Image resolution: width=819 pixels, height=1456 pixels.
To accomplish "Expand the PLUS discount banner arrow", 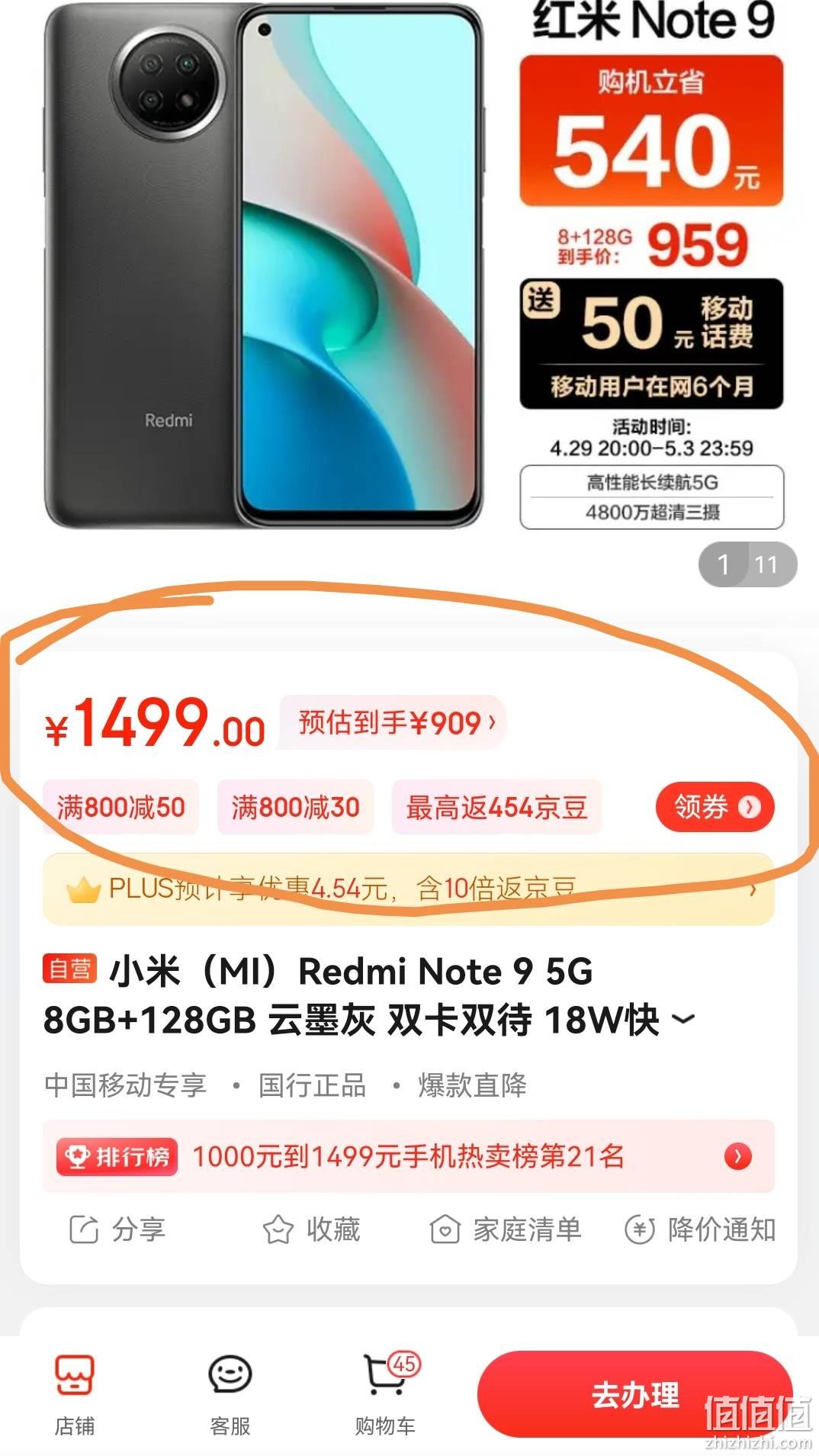I will point(753,889).
